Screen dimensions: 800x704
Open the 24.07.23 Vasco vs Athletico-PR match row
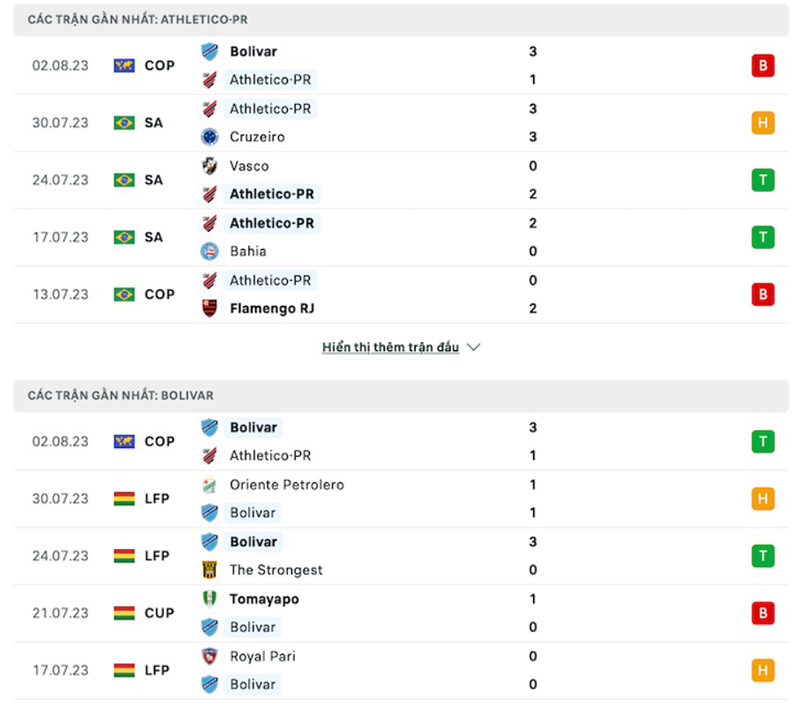click(x=400, y=180)
